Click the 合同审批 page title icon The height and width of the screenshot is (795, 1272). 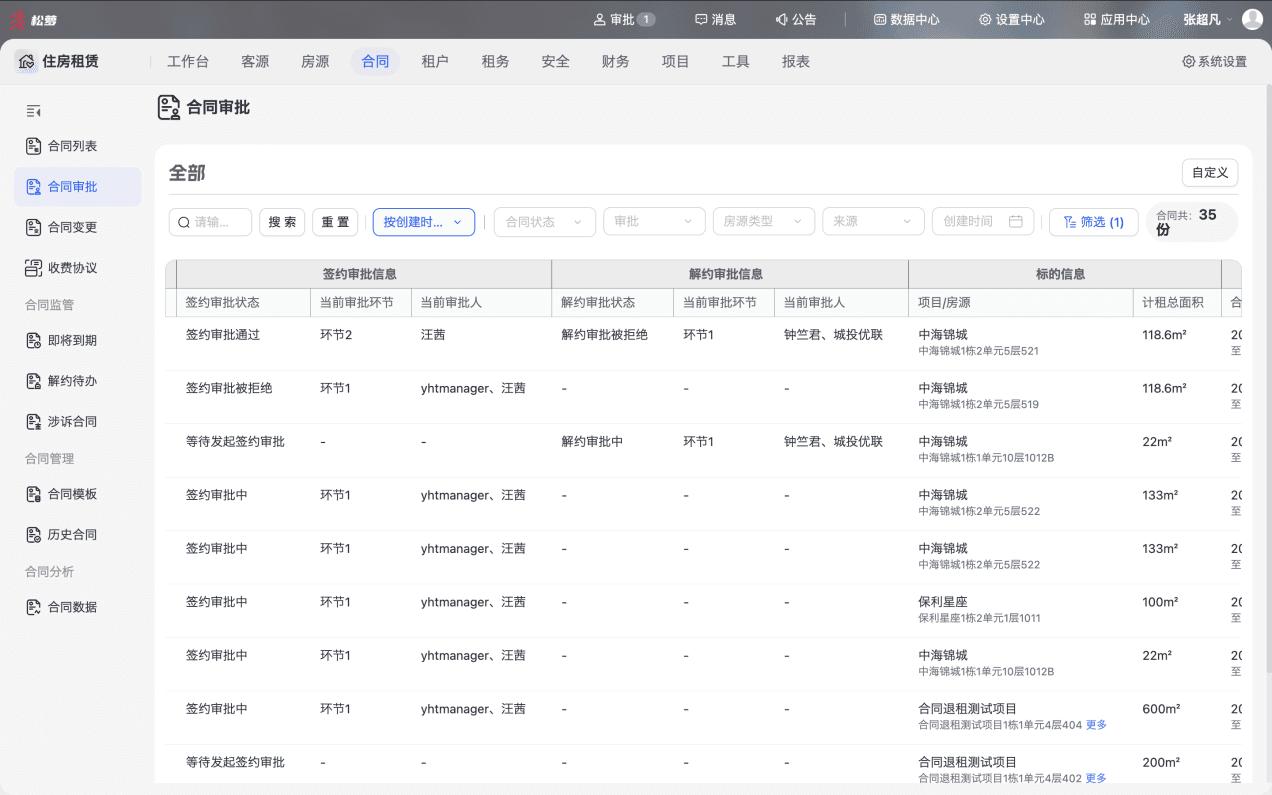(x=169, y=107)
